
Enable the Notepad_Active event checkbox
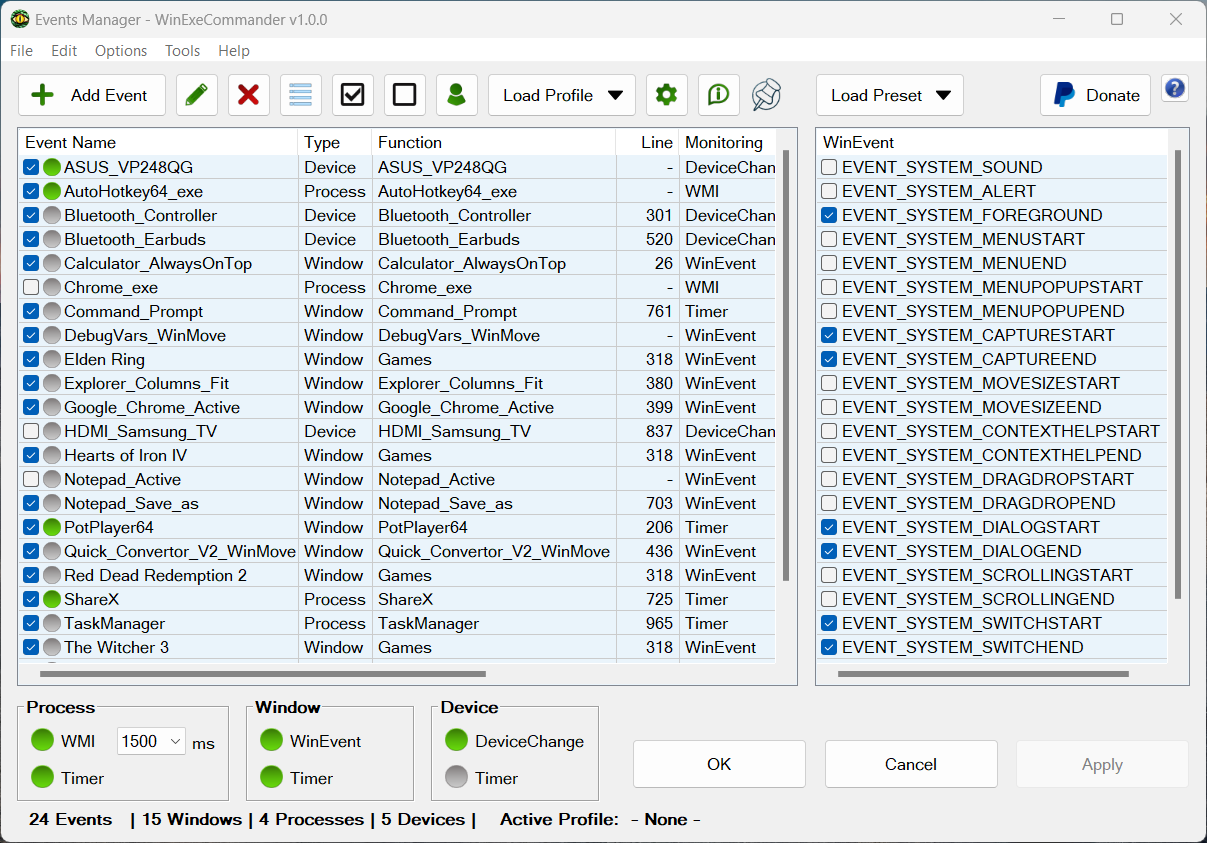point(31,479)
